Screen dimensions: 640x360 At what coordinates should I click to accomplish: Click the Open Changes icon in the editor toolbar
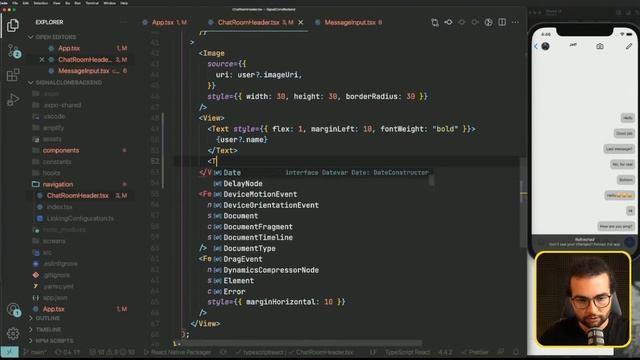click(x=435, y=22)
